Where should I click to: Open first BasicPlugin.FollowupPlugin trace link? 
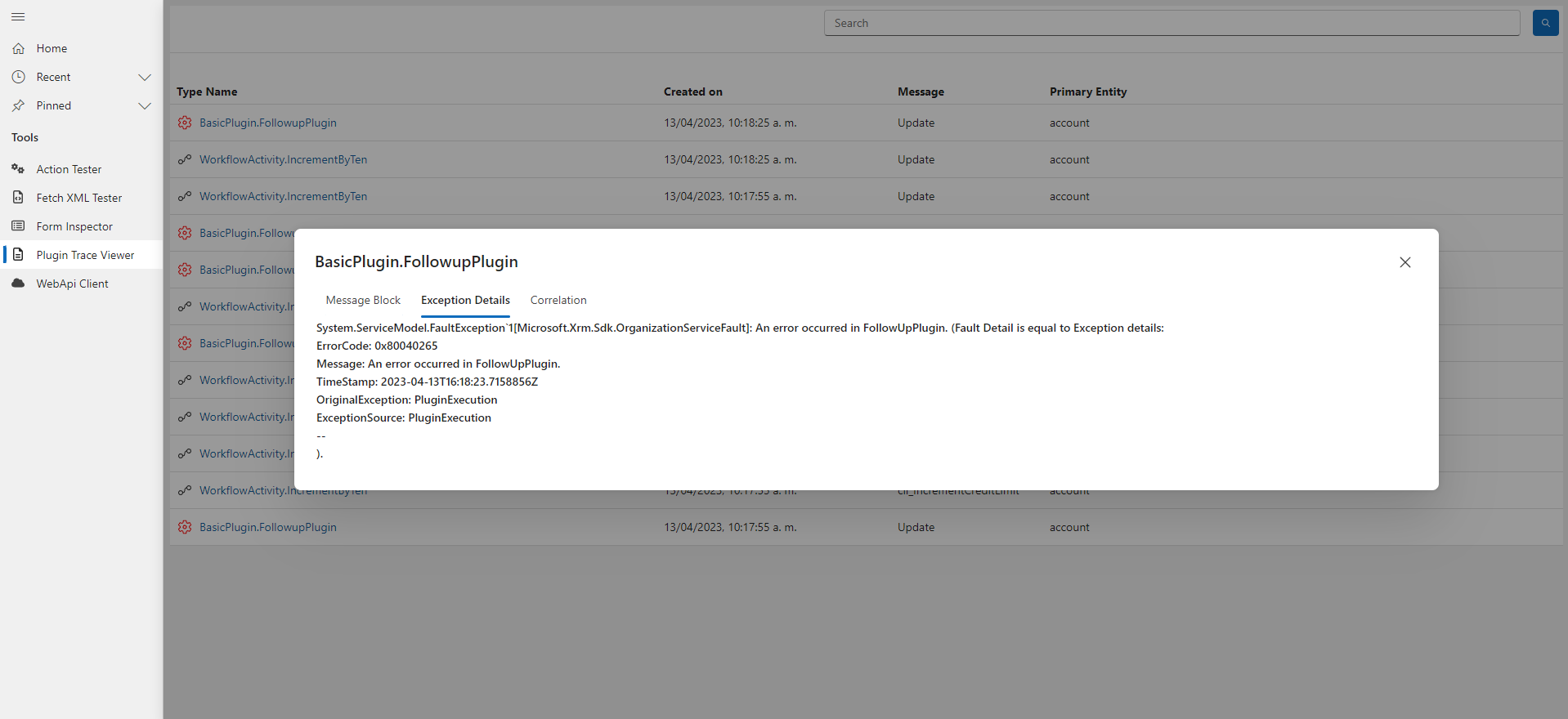[268, 123]
